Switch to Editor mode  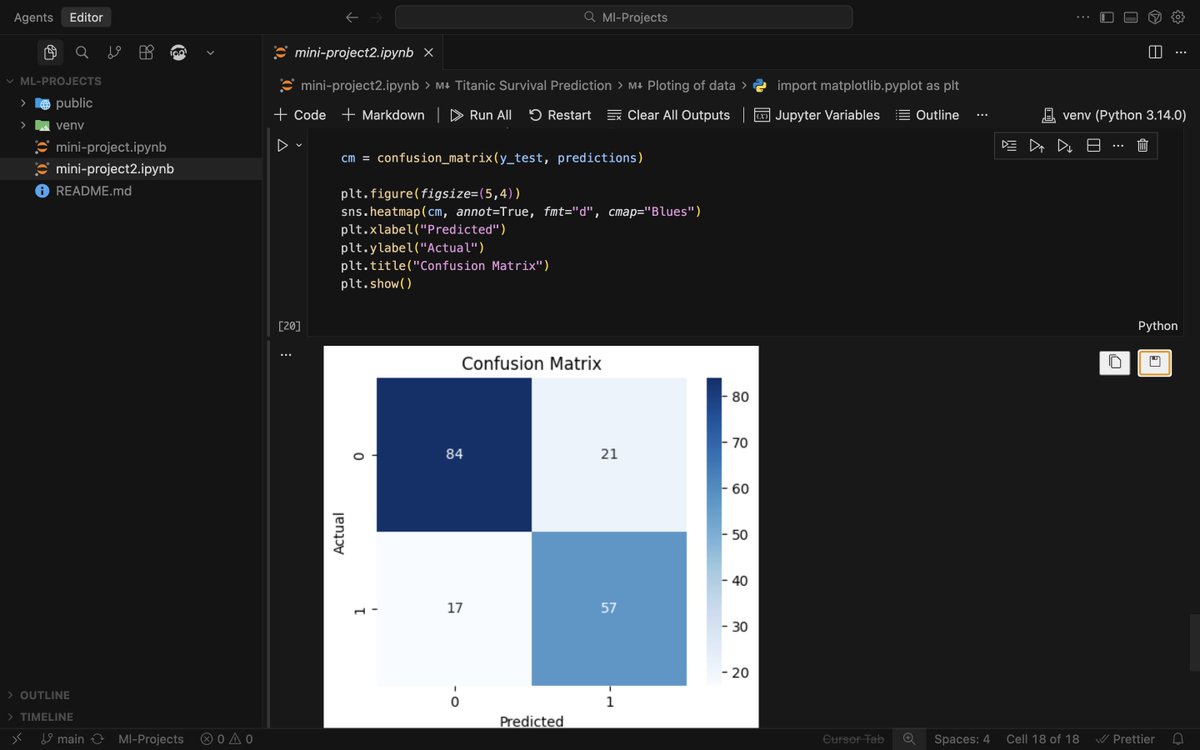pos(87,17)
